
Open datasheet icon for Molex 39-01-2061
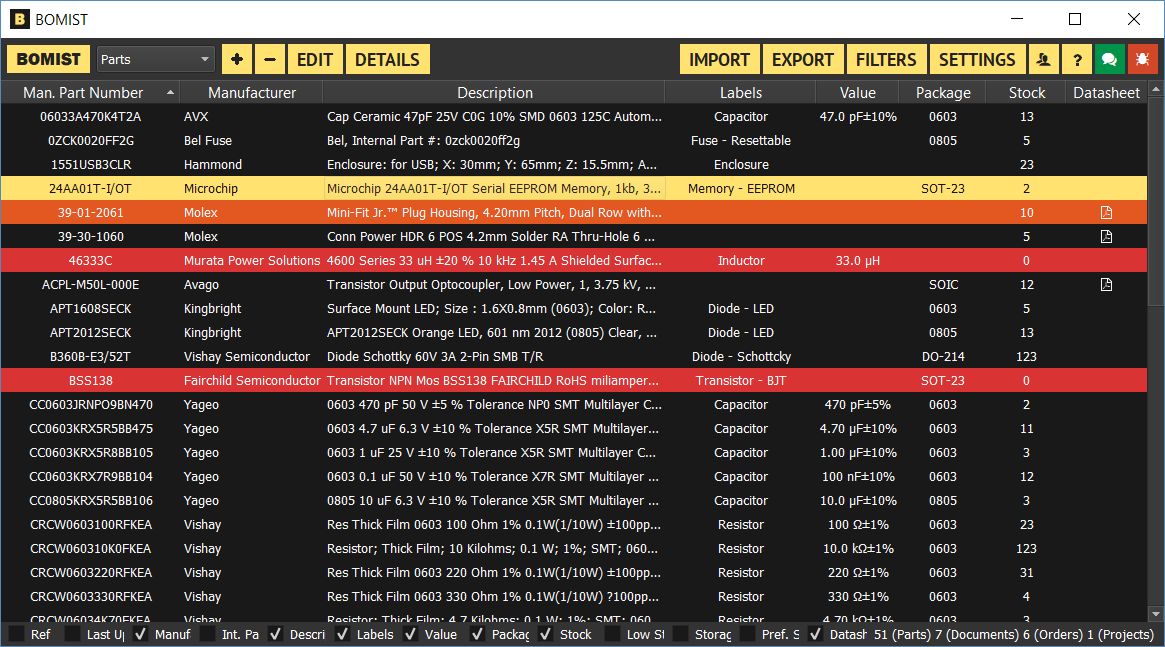[x=1106, y=212]
